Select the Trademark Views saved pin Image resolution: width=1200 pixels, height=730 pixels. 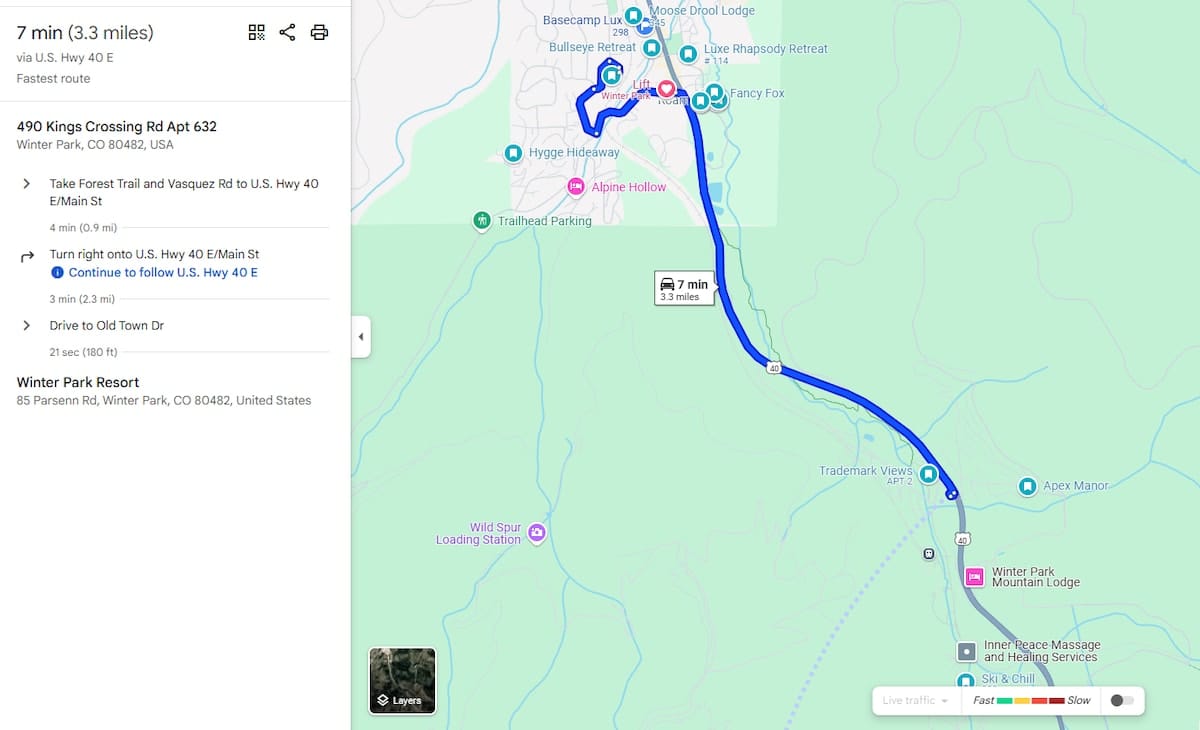coord(928,474)
